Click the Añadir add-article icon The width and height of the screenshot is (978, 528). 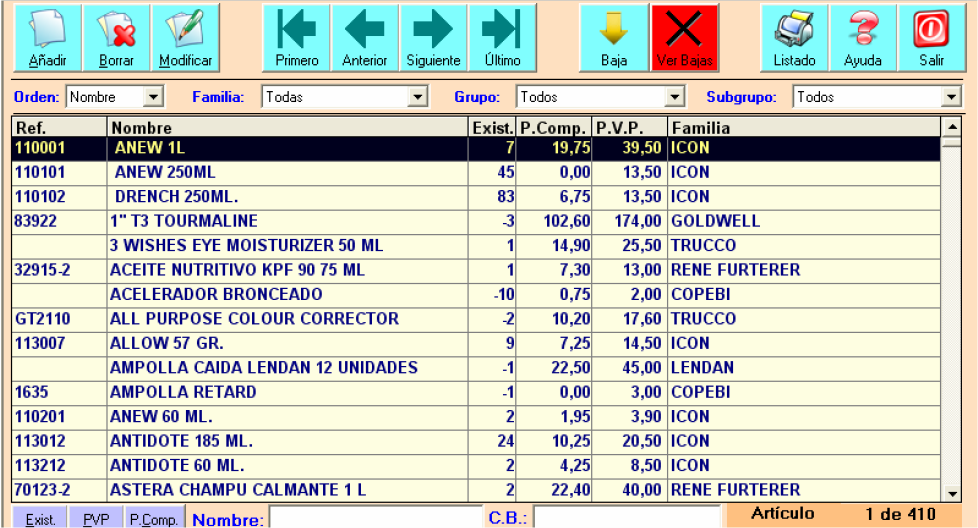[x=47, y=37]
